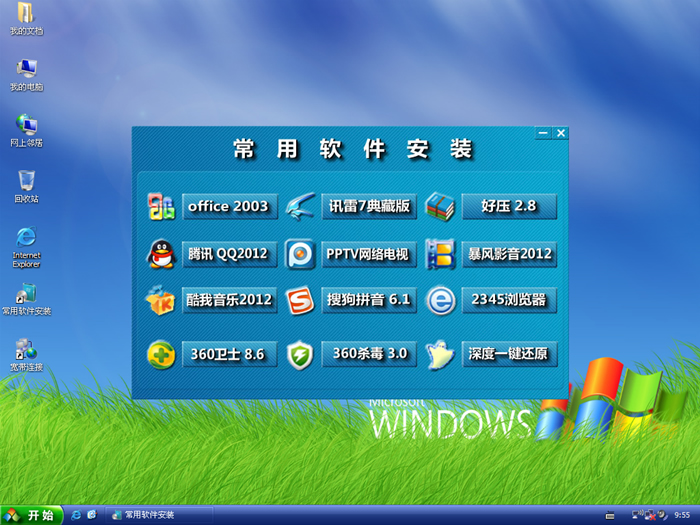Select 常用软件安装 taskbar window item

click(x=160, y=515)
